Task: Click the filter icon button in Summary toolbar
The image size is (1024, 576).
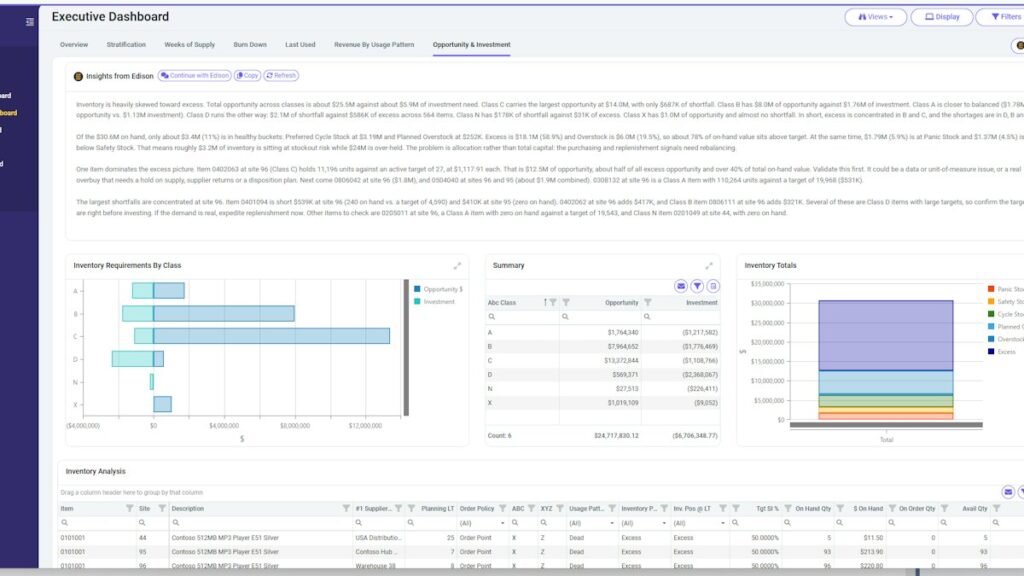Action: point(697,286)
